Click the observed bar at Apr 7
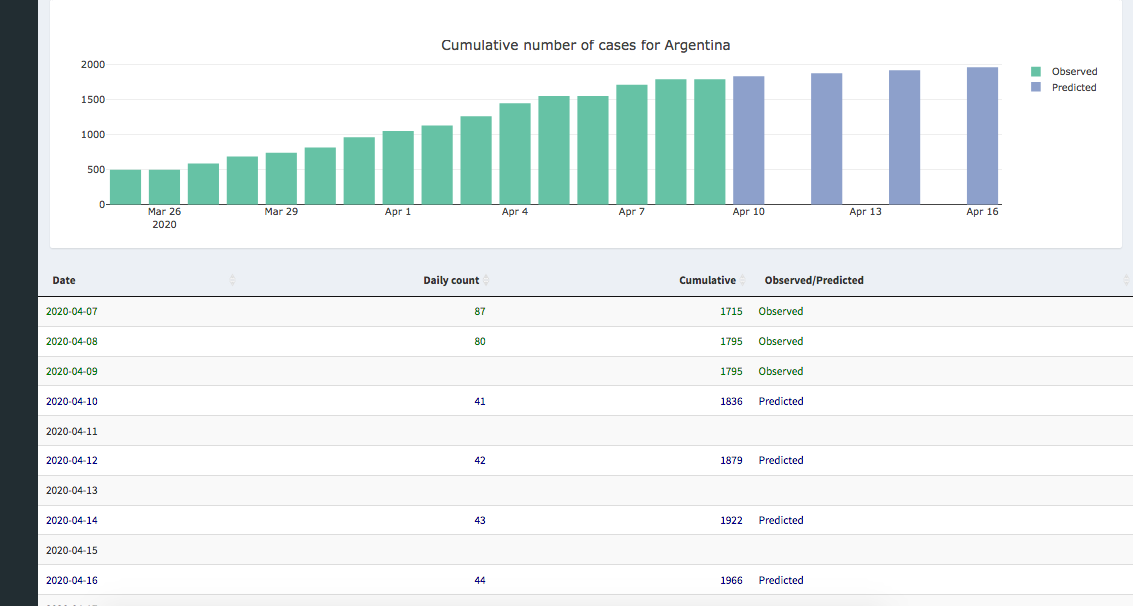The image size is (1133, 606). click(x=631, y=145)
